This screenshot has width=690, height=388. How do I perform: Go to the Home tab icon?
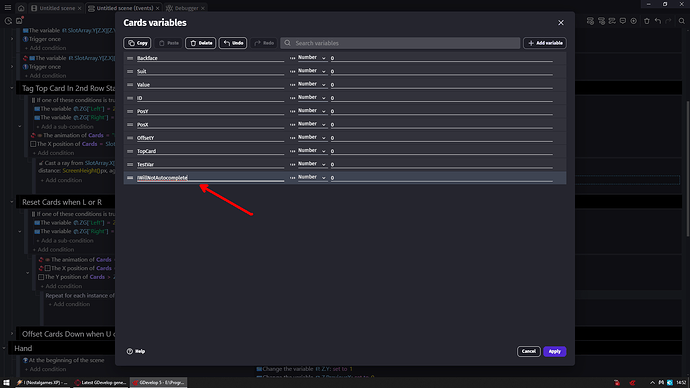point(21,8)
